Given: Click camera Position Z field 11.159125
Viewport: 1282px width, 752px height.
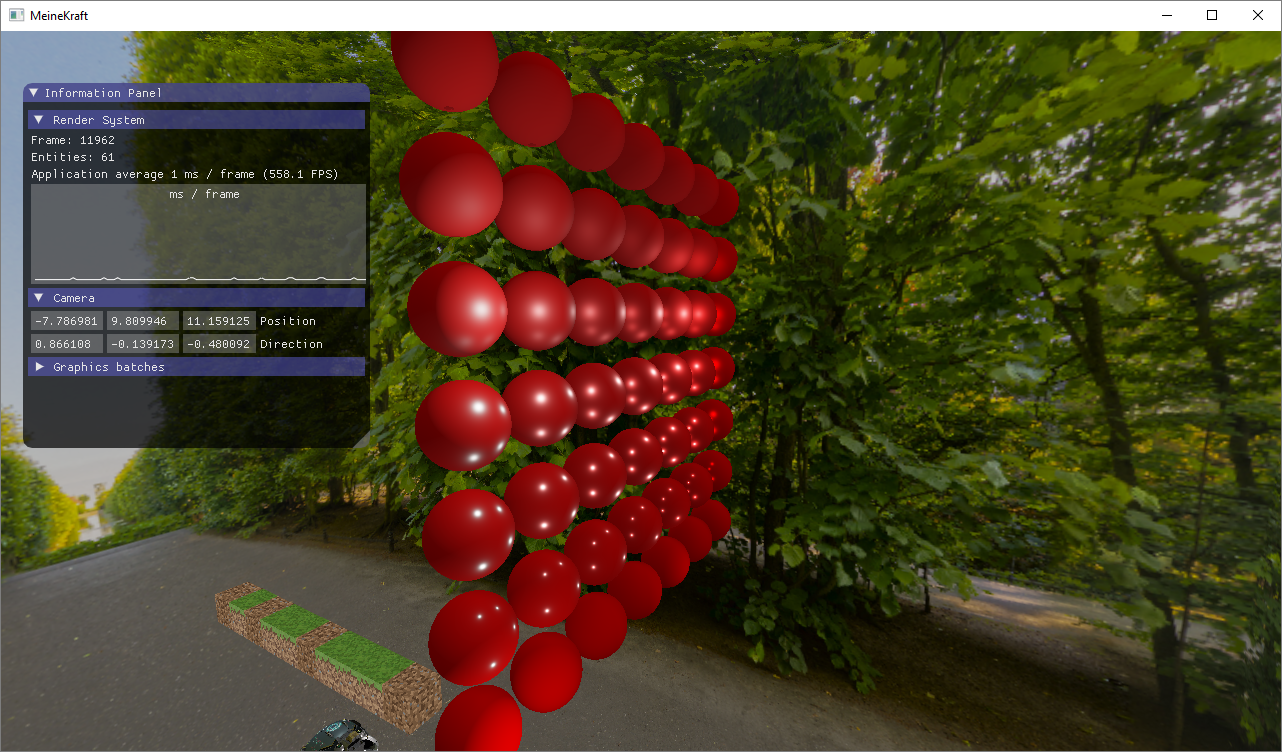Looking at the screenshot, I should click(x=219, y=321).
